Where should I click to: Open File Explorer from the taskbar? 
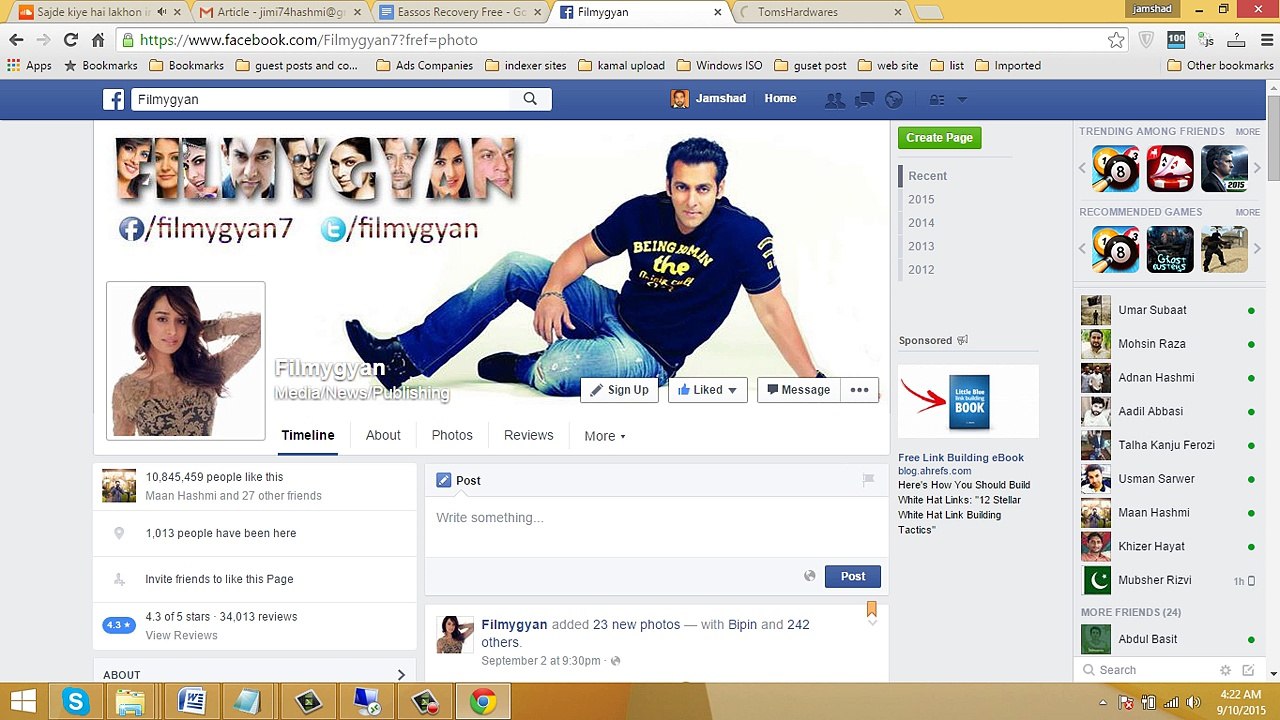(x=130, y=702)
